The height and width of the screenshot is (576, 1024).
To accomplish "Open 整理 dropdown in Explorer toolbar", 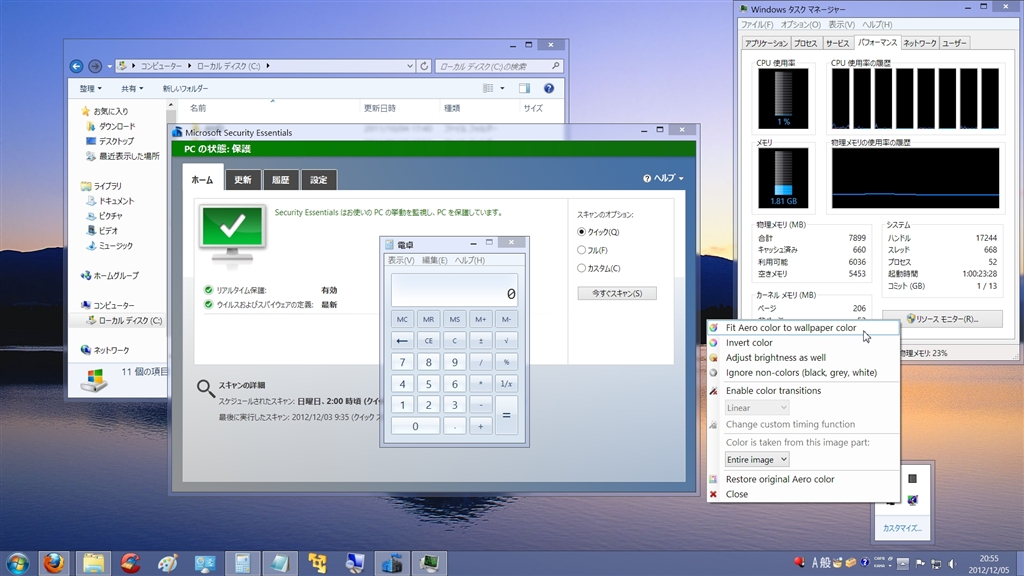I will click(x=90, y=88).
